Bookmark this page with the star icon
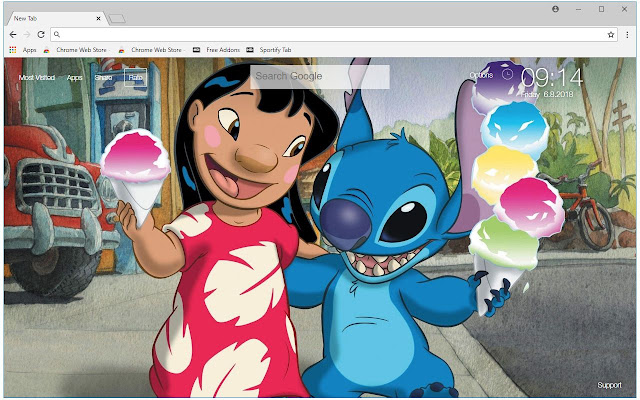The image size is (640, 400). [611, 35]
